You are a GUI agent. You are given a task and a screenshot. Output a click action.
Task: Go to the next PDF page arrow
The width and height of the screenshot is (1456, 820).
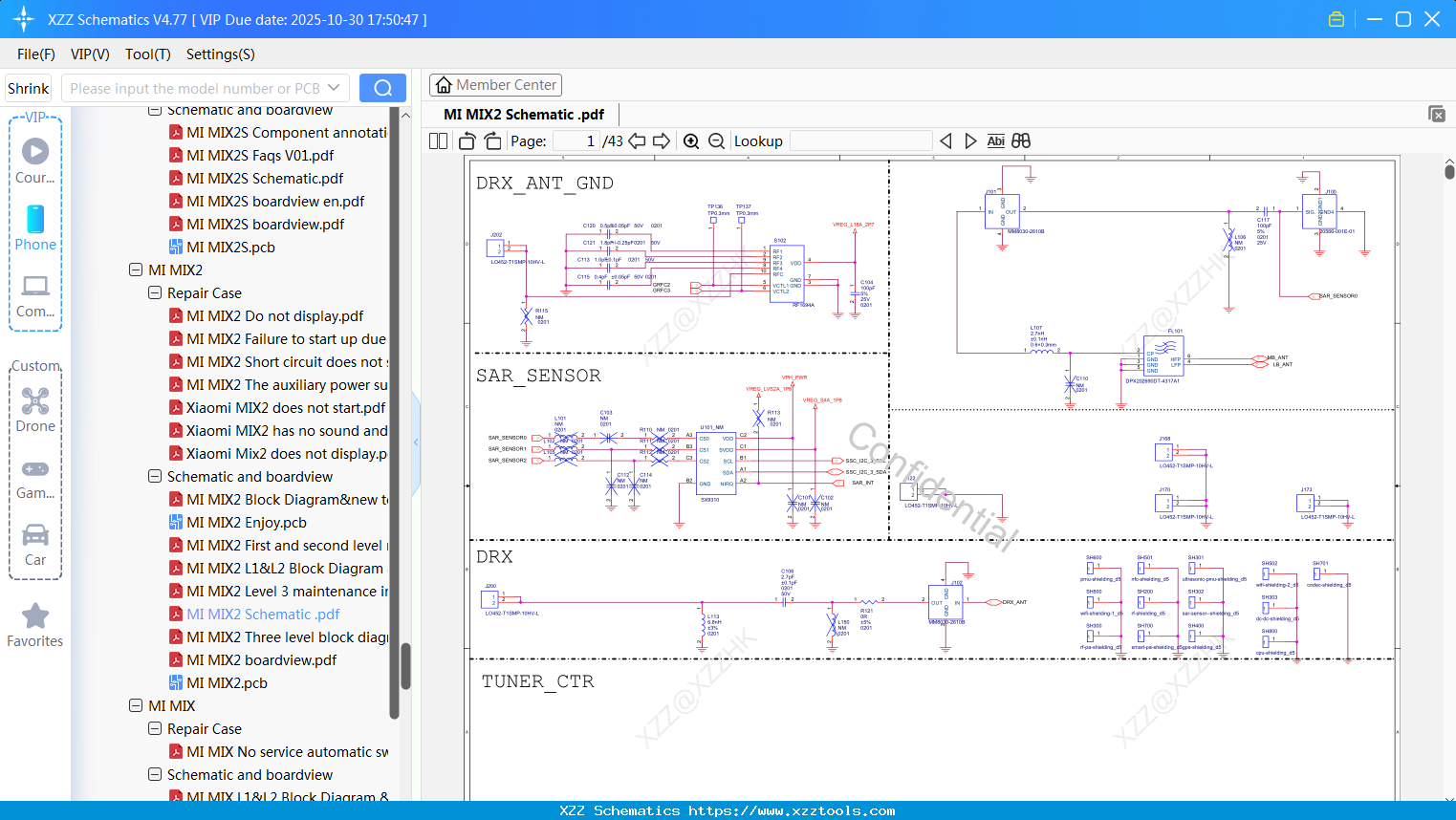[662, 141]
